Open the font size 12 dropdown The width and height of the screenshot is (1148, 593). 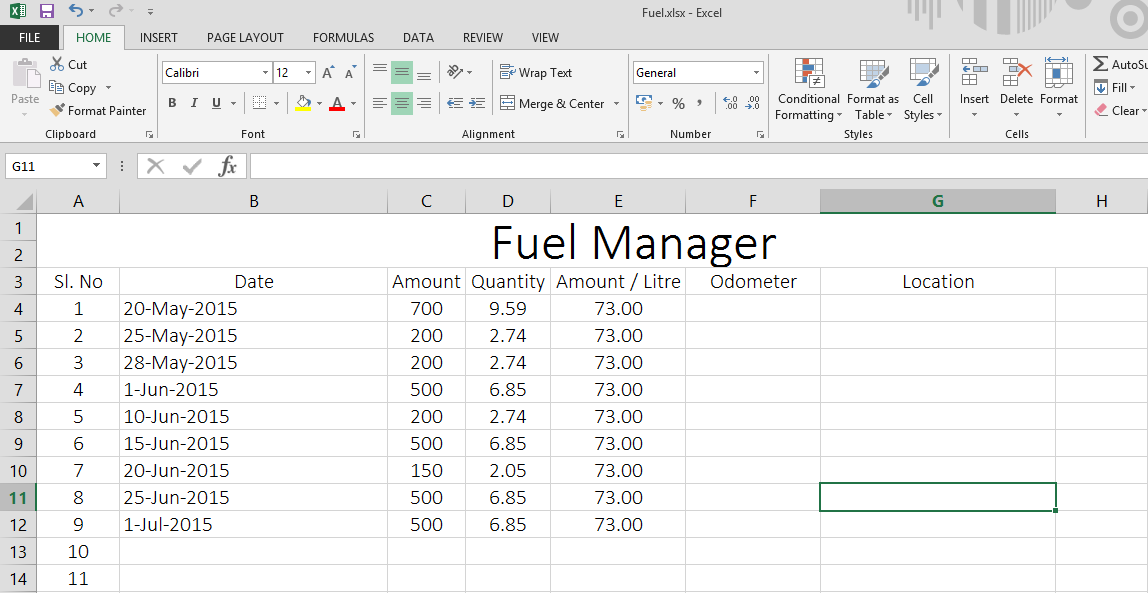(308, 72)
